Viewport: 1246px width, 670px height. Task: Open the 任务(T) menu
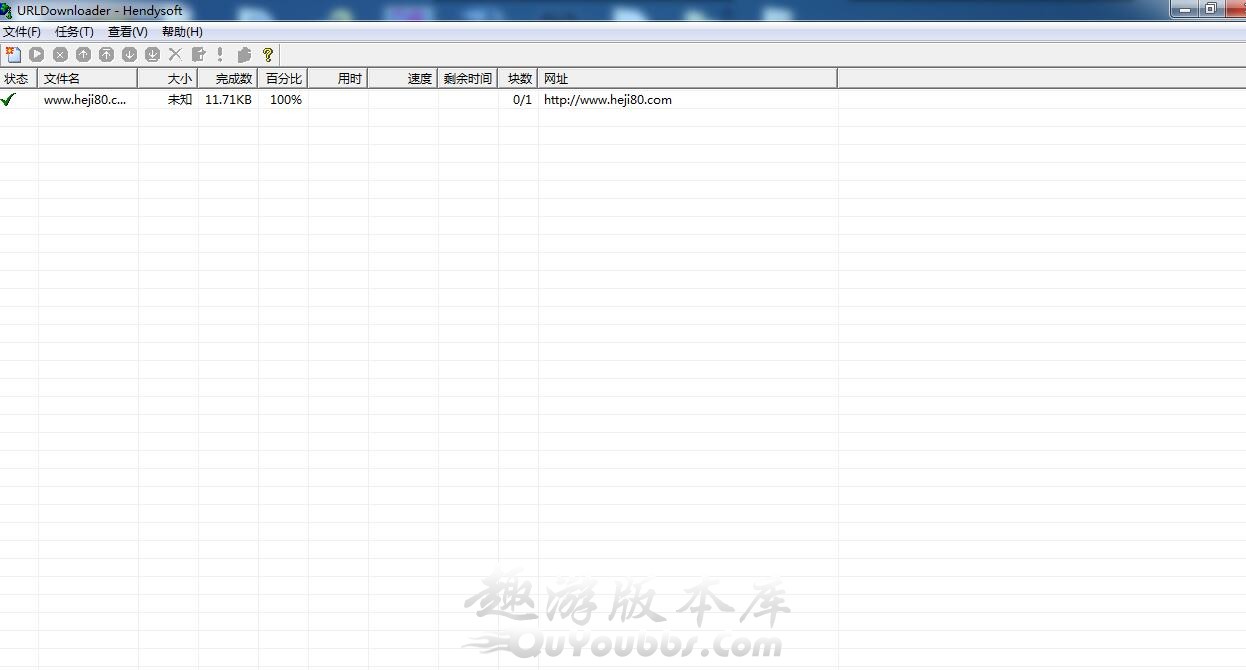click(x=74, y=32)
